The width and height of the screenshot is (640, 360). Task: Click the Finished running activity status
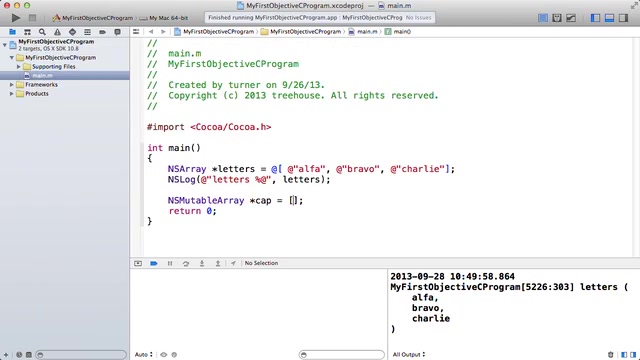coord(320,18)
